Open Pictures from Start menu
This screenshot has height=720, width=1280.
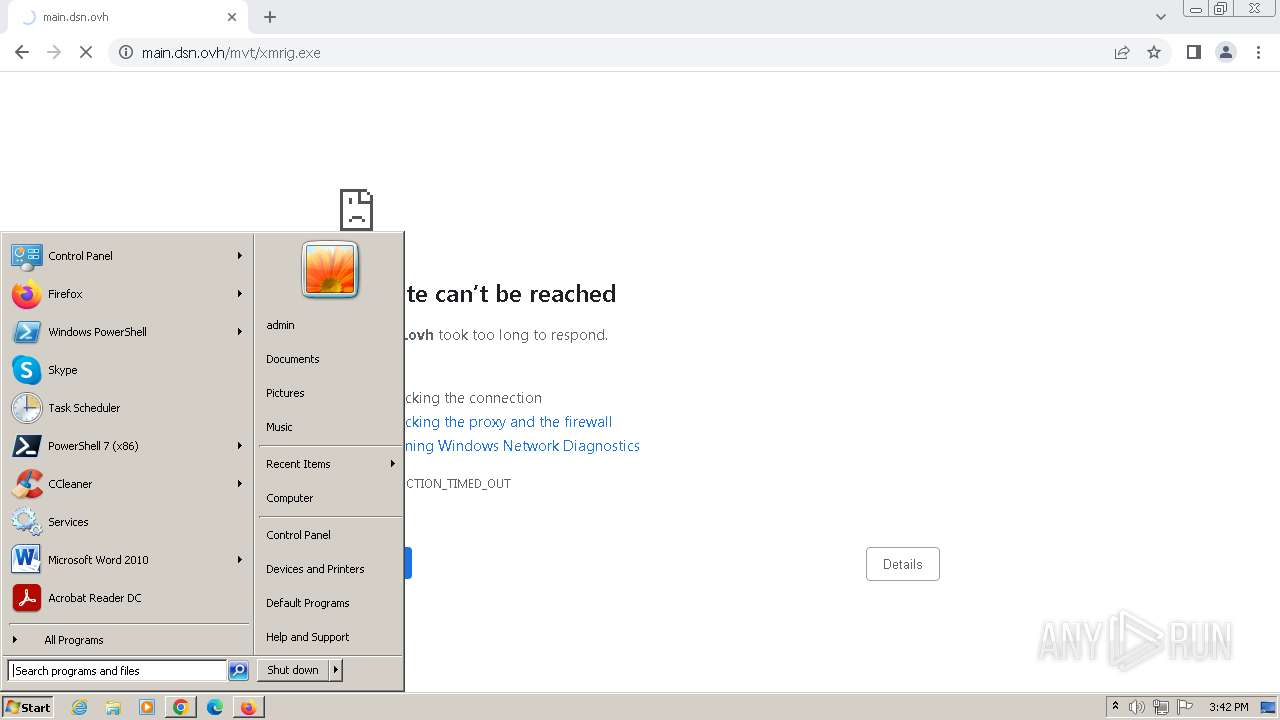click(x=330, y=393)
